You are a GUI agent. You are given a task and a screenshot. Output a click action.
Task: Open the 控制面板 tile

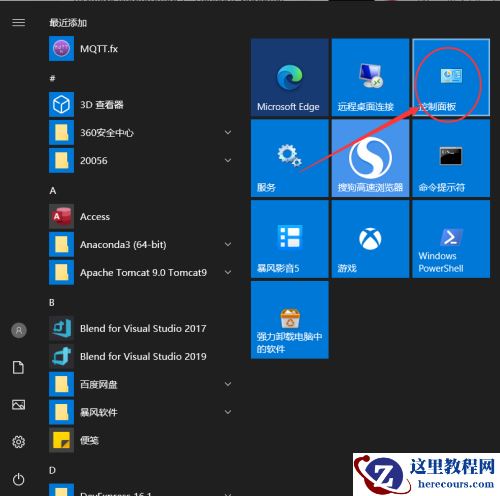(451, 77)
